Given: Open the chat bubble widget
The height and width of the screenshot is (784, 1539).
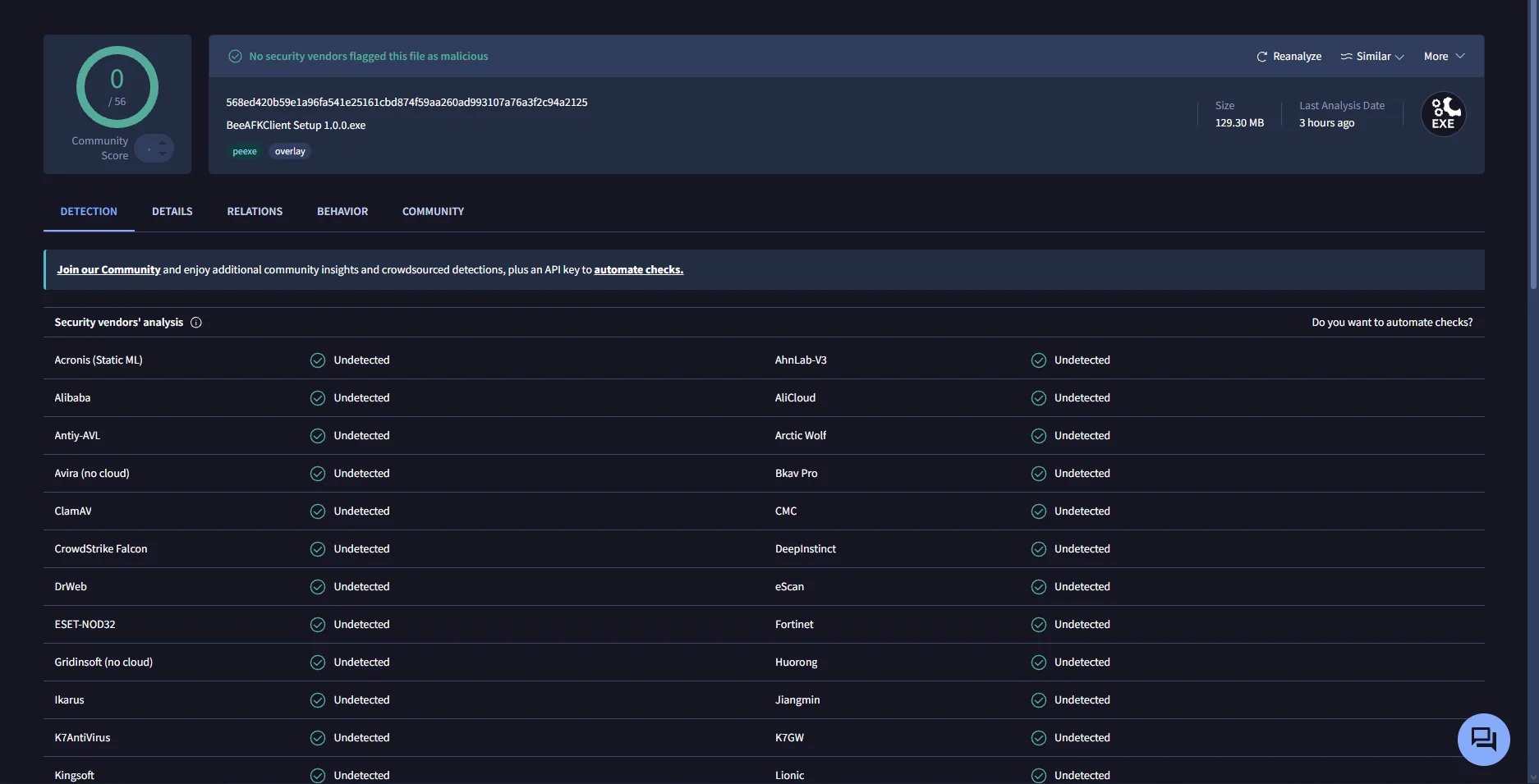Looking at the screenshot, I should (1483, 740).
